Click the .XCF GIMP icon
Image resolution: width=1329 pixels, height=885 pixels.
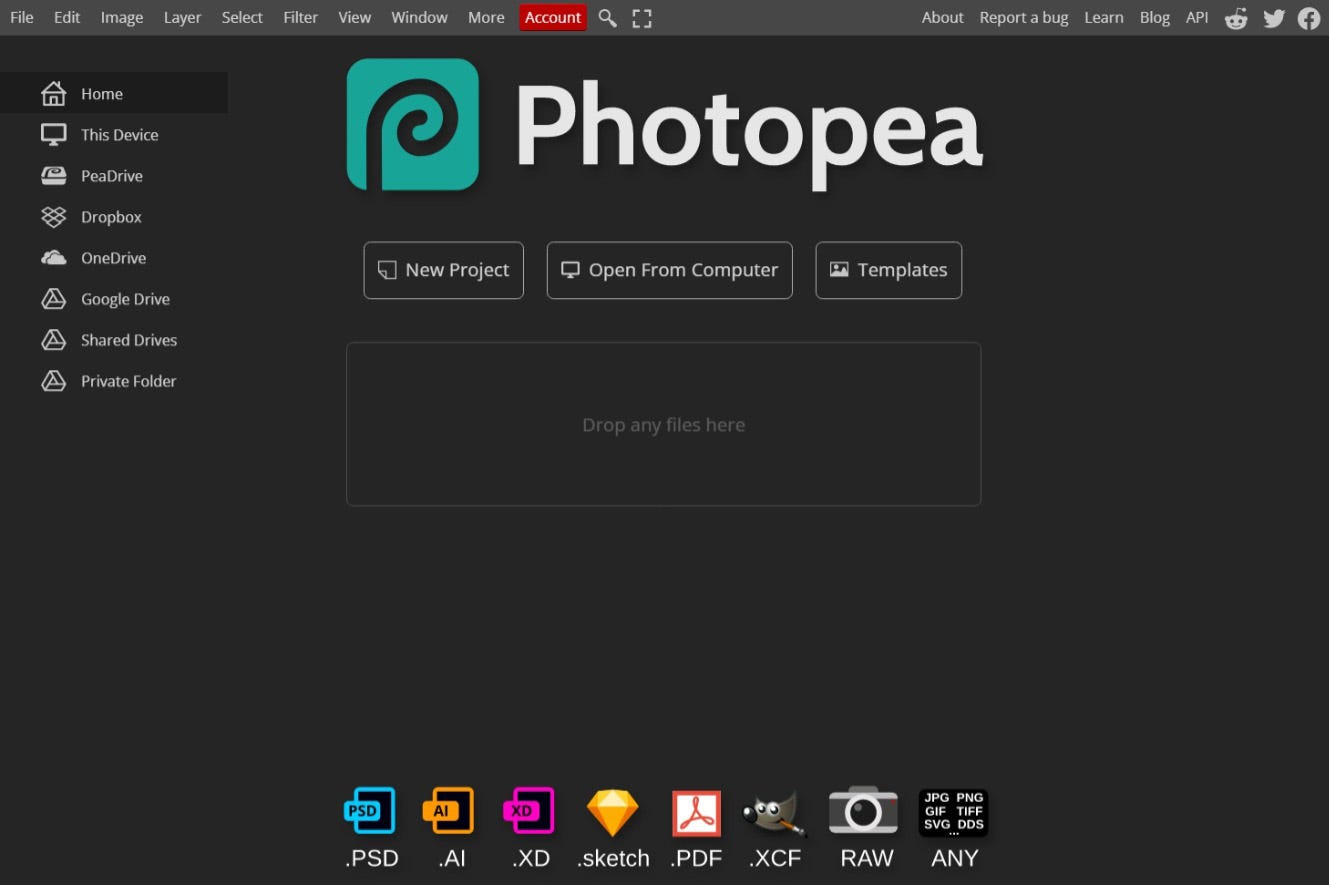tap(774, 813)
